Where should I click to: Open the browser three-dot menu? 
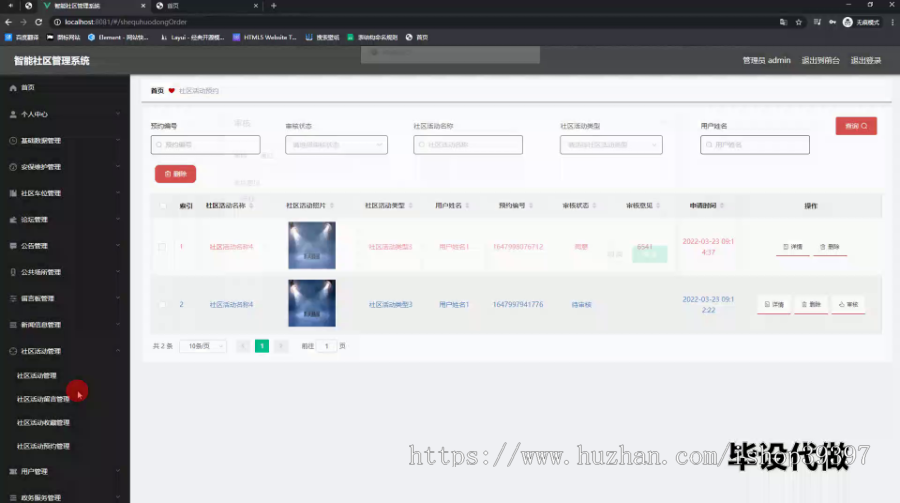click(893, 22)
